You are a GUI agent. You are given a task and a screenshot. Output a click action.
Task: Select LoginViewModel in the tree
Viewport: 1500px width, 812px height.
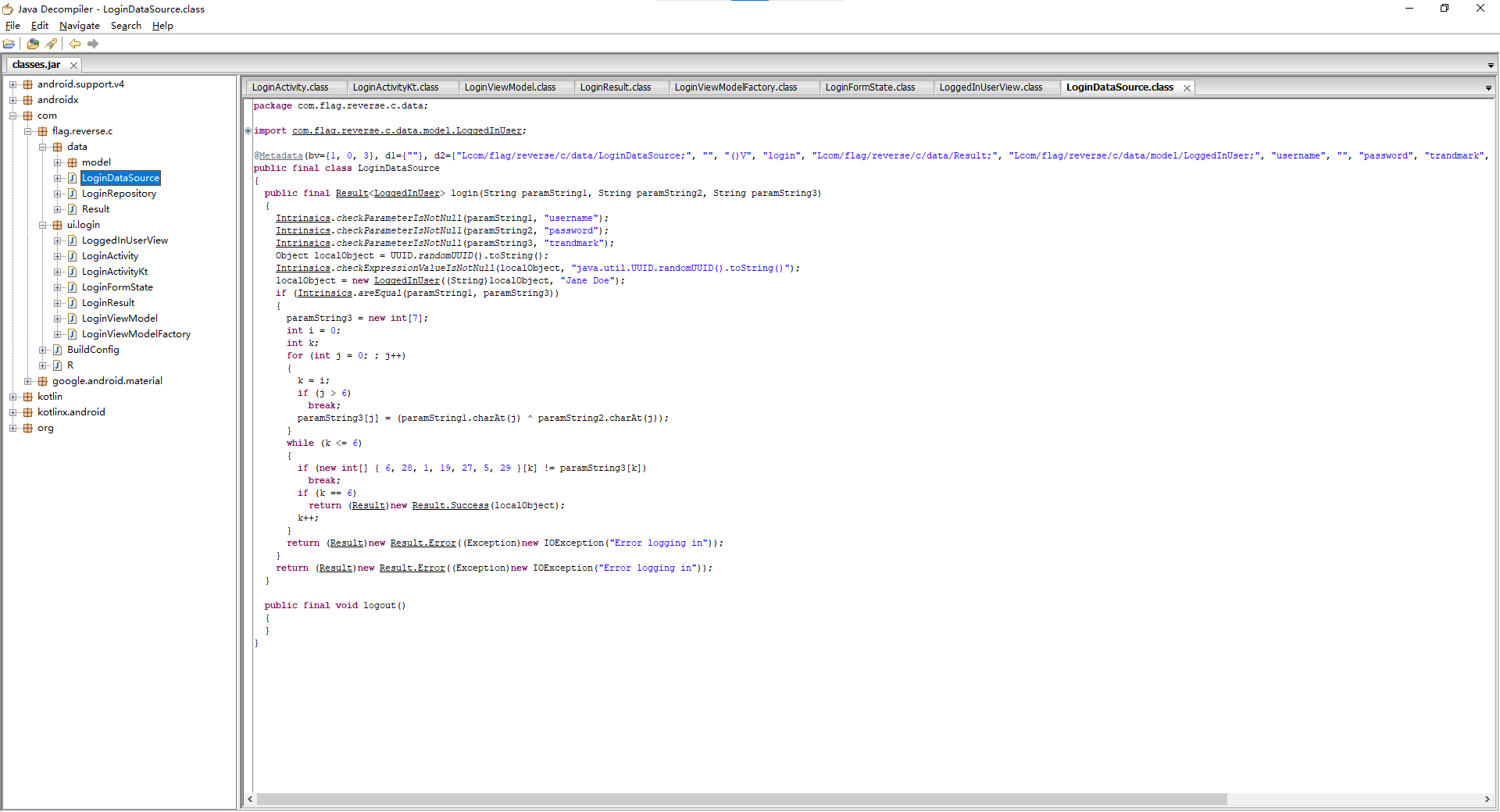point(120,319)
